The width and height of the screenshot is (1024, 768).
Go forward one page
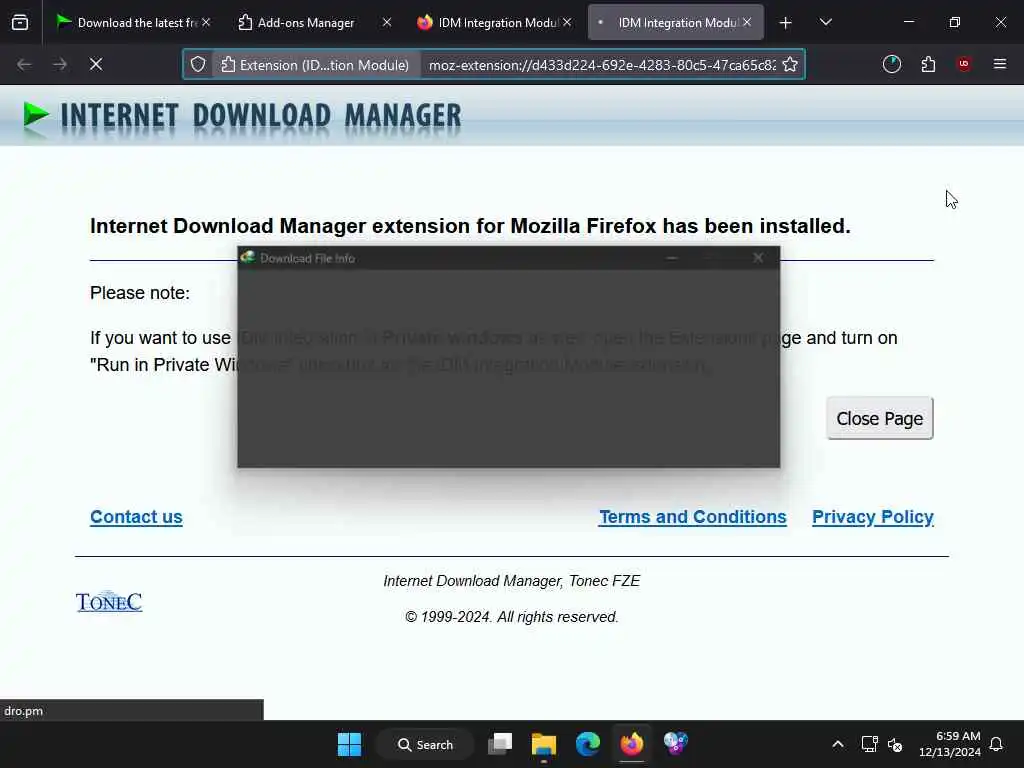pyautogui.click(x=60, y=64)
